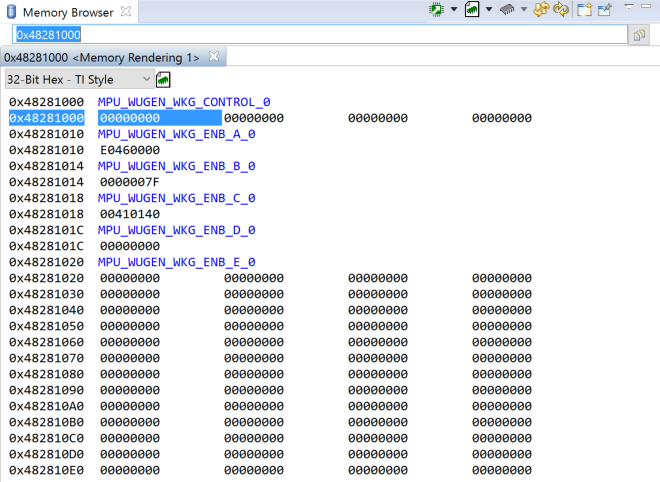Open dropdown next to gray chip icon
The width and height of the screenshot is (660, 482).
(x=524, y=9)
